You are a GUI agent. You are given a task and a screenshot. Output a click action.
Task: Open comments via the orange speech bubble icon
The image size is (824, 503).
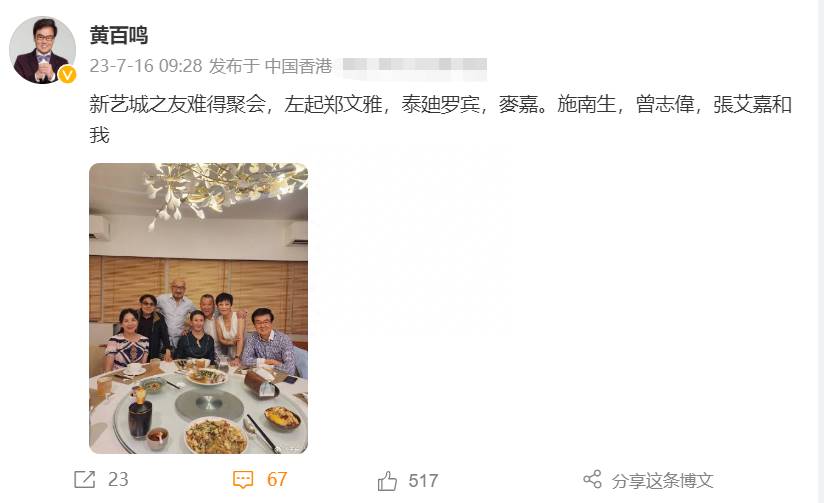(x=243, y=479)
